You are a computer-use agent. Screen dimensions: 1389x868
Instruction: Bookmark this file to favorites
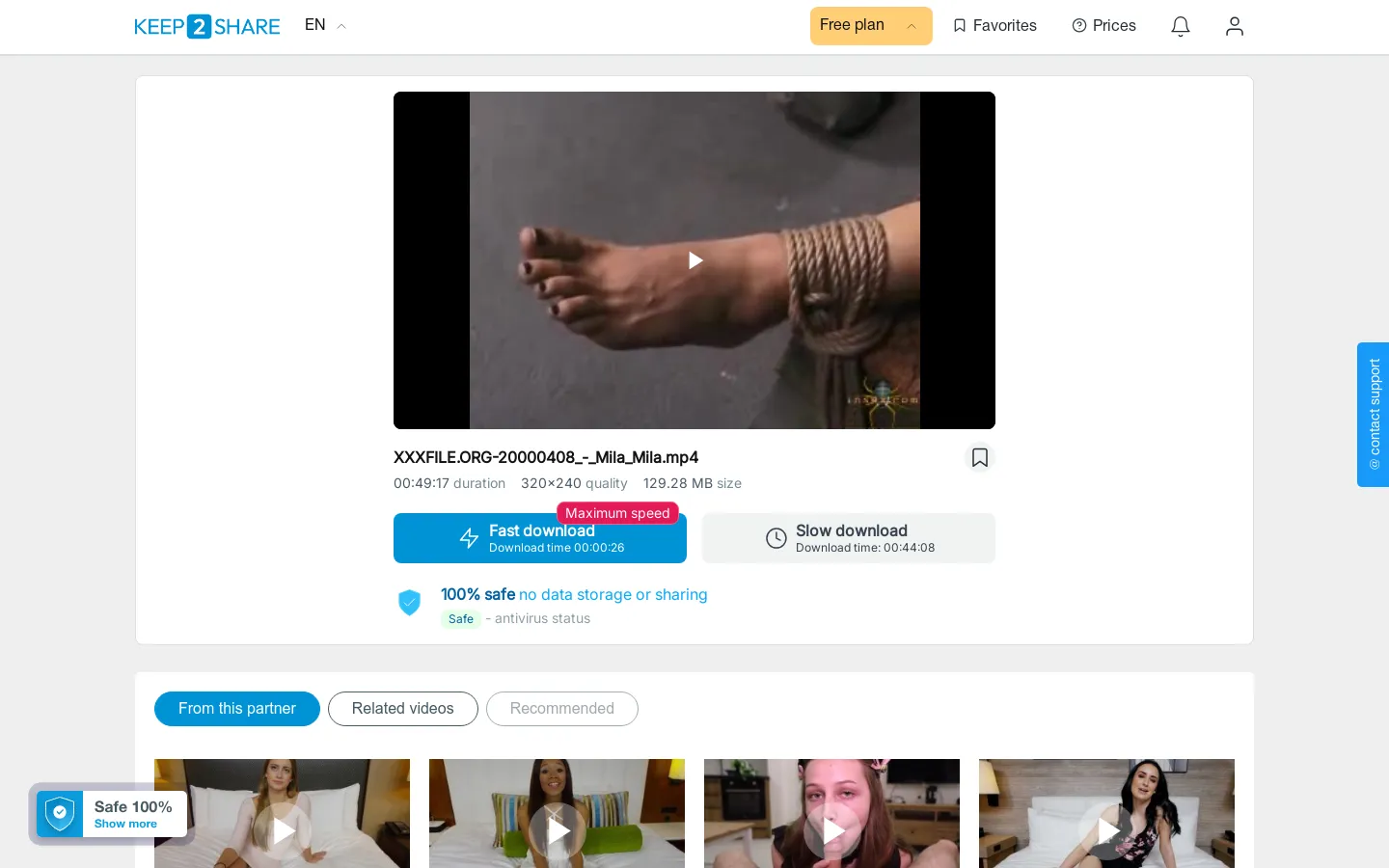pyautogui.click(x=980, y=457)
